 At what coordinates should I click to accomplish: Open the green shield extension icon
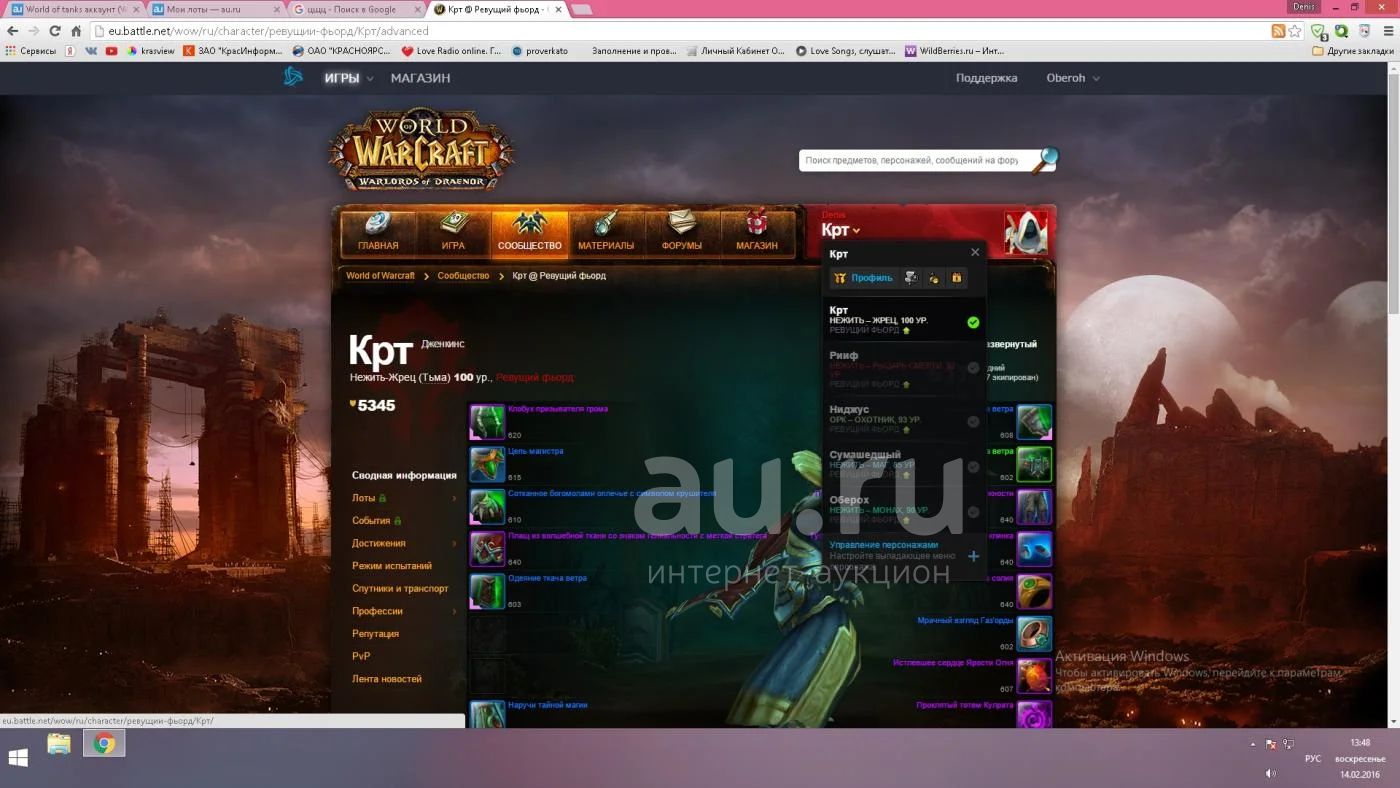click(x=1318, y=31)
